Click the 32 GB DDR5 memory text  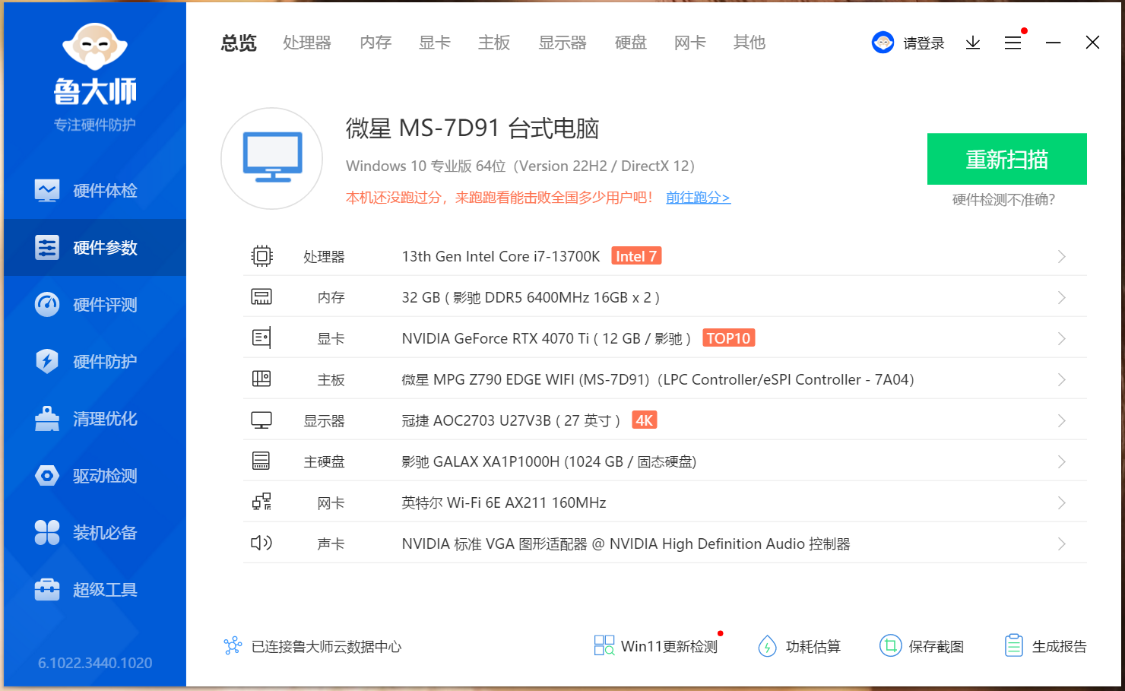tap(531, 297)
